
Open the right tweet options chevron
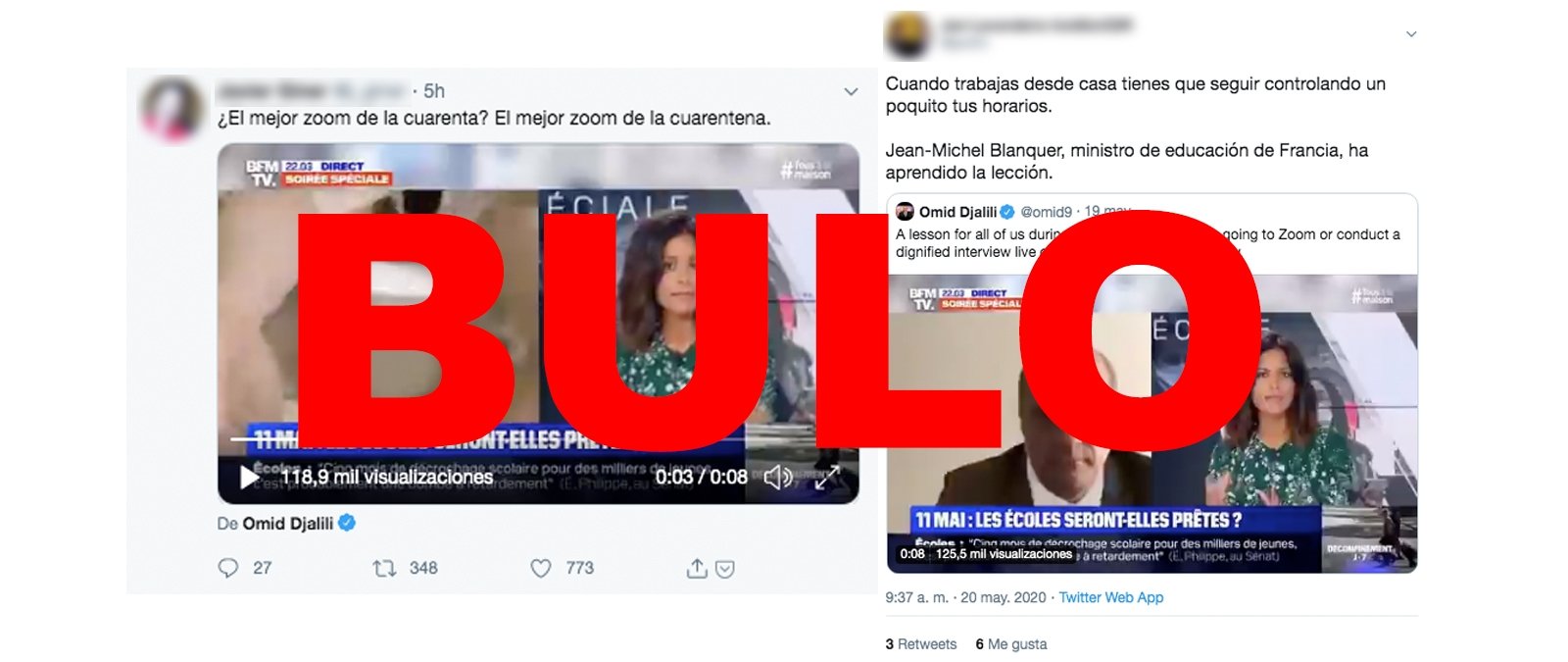pos(1411,34)
